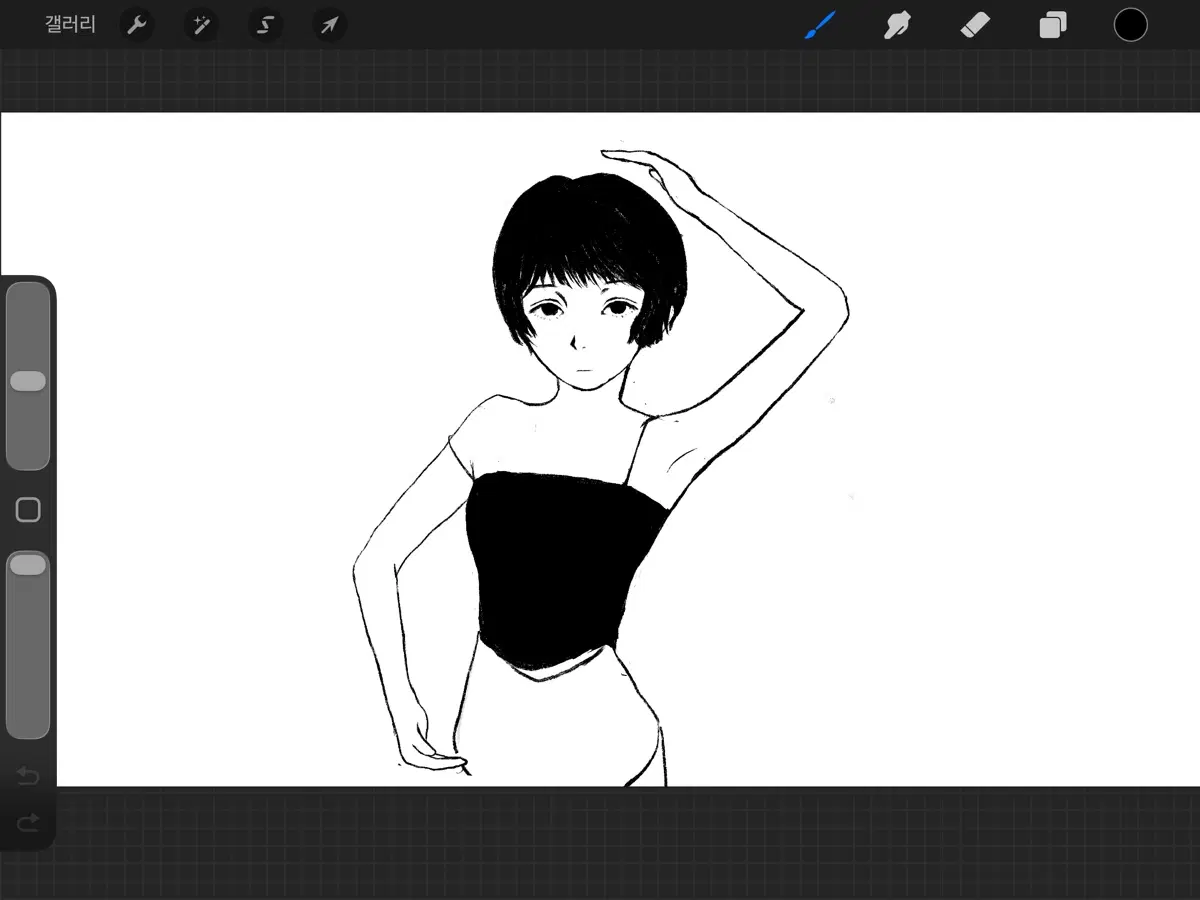Image resolution: width=1200 pixels, height=900 pixels.
Task: Open the 갤러리 gallery
Action: point(70,25)
